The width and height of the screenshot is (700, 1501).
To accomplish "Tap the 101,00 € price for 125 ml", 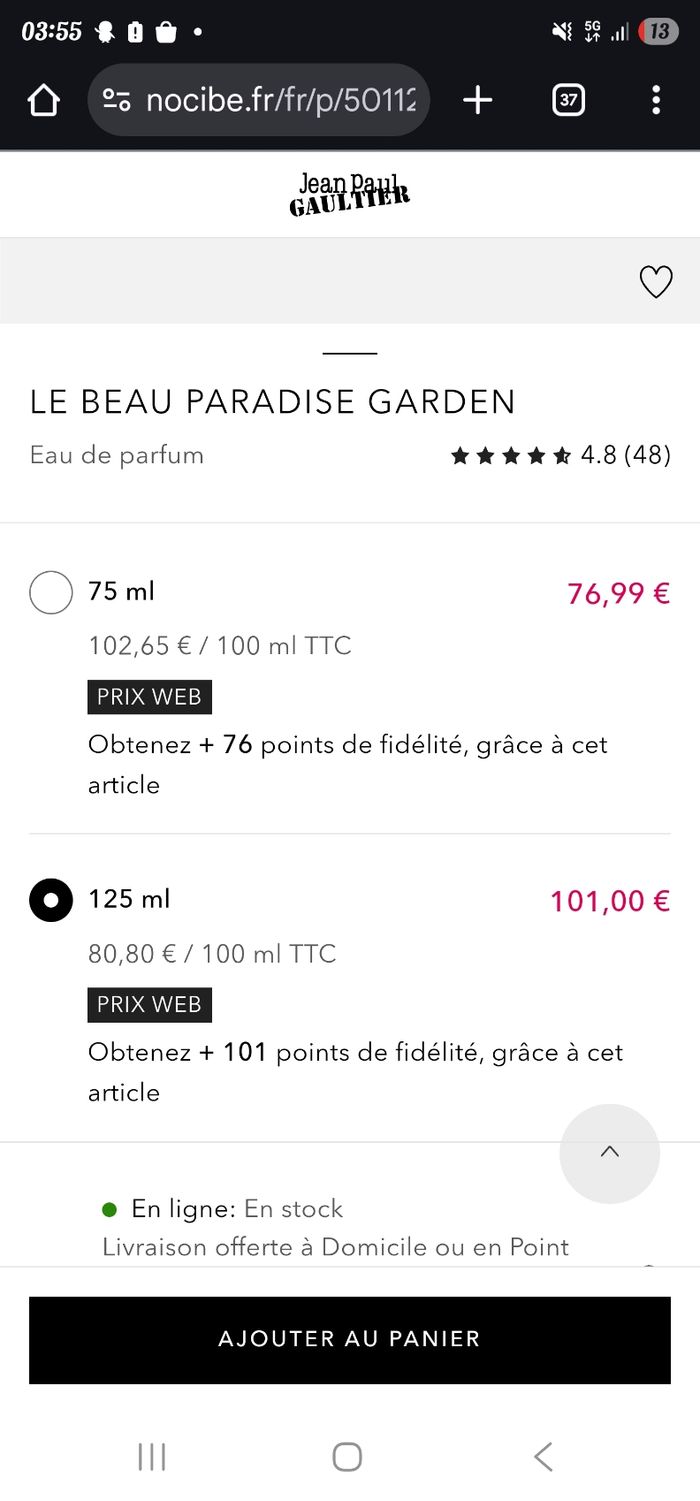I will point(609,901).
